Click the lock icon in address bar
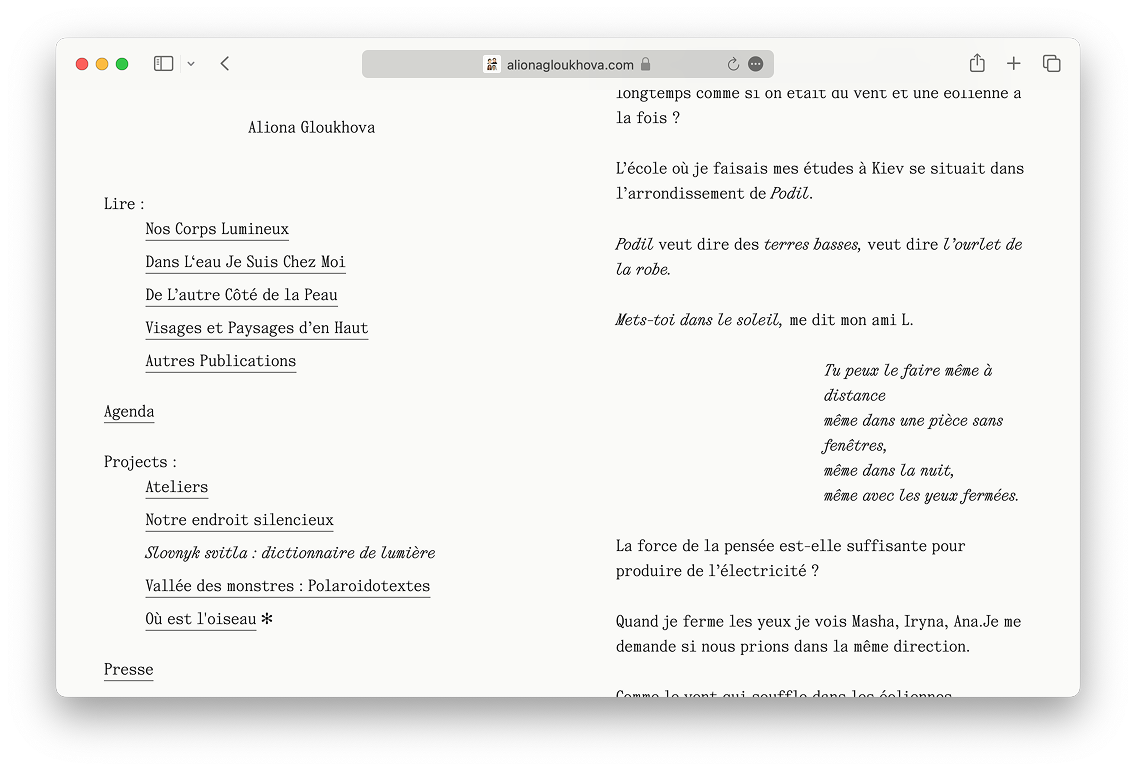 646,64
